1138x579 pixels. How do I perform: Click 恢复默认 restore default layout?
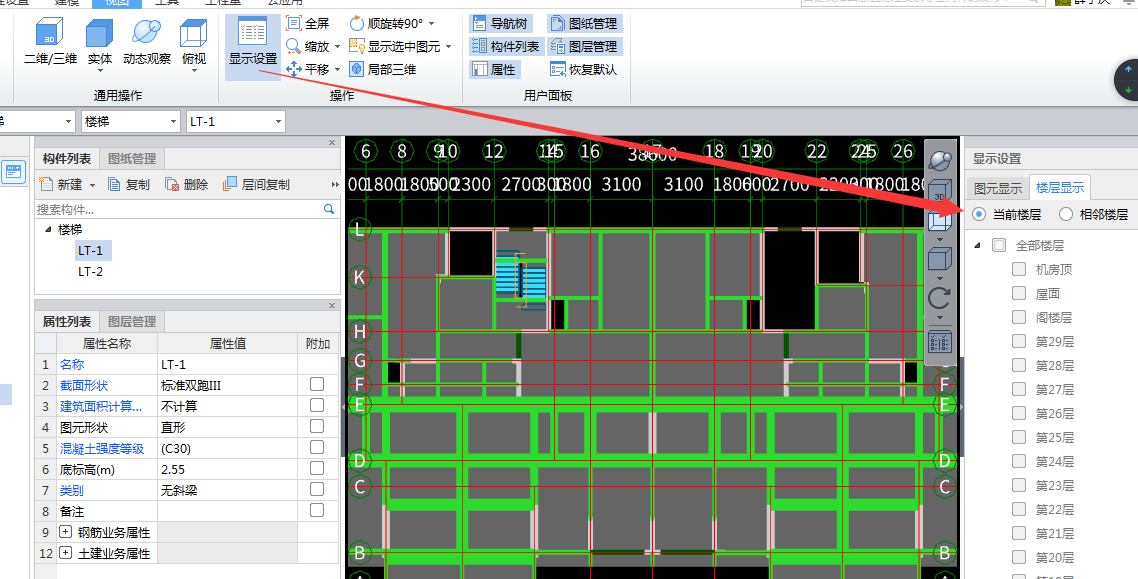(584, 69)
